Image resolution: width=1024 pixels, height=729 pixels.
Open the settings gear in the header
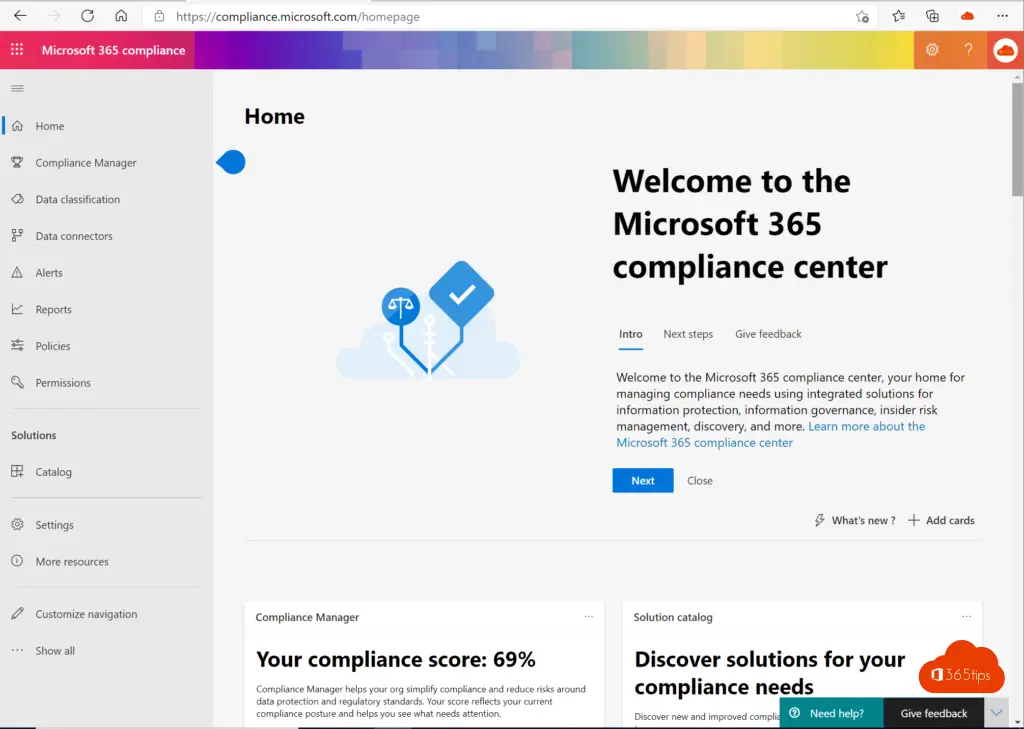pos(932,50)
